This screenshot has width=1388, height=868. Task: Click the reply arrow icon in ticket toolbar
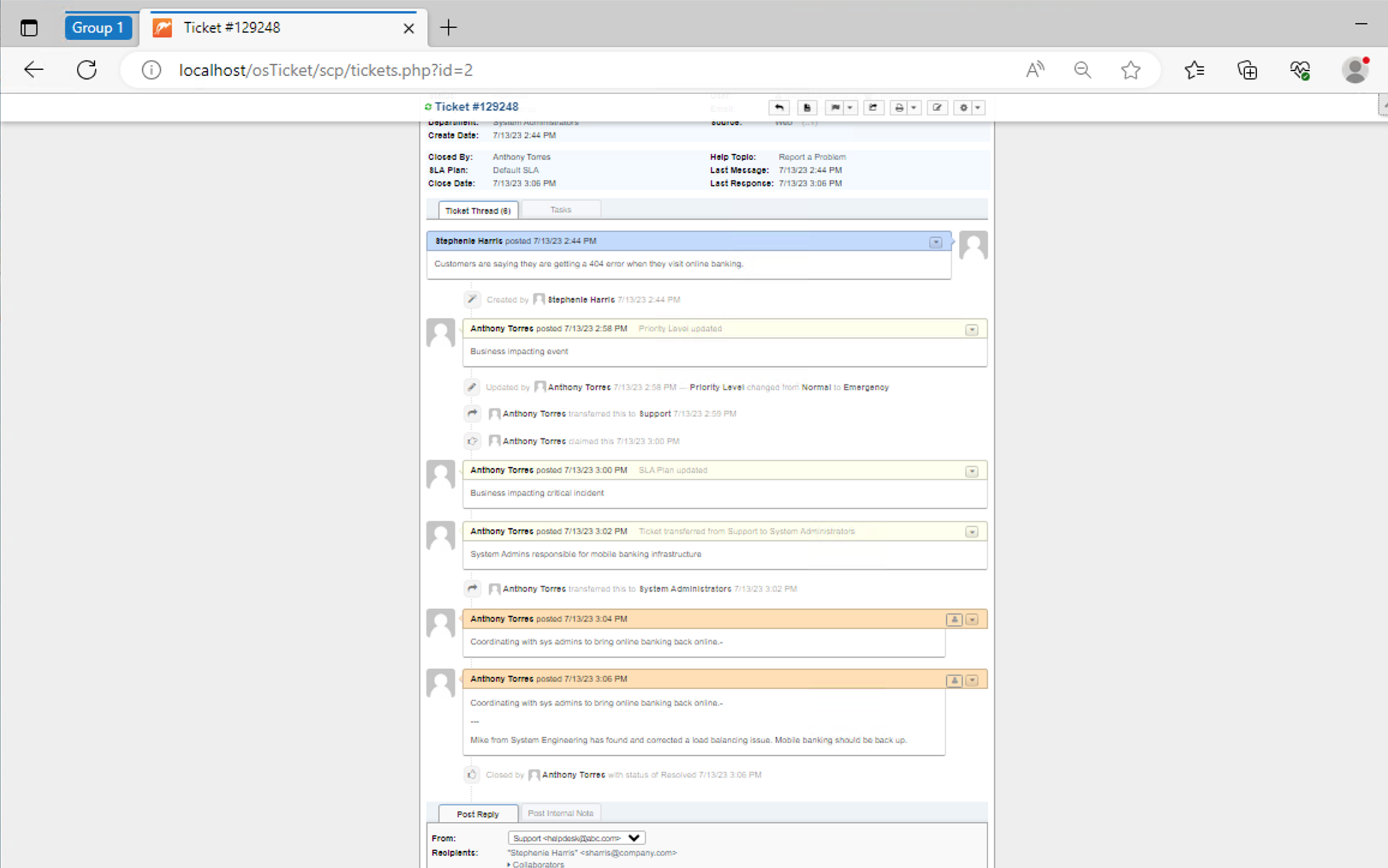779,107
